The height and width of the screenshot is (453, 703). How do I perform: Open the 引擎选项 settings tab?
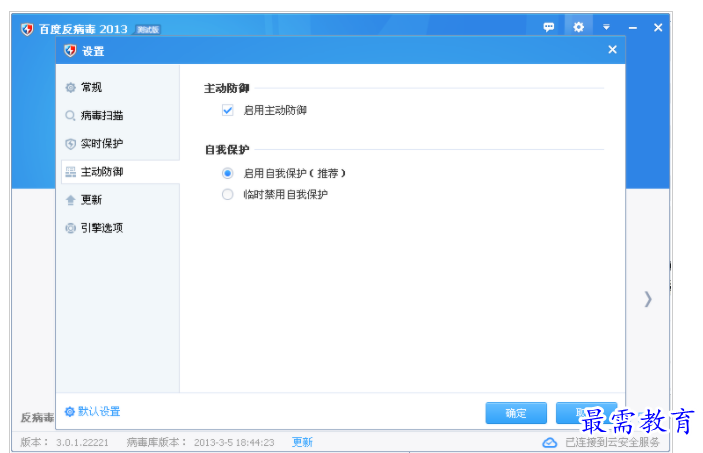click(x=120, y=228)
